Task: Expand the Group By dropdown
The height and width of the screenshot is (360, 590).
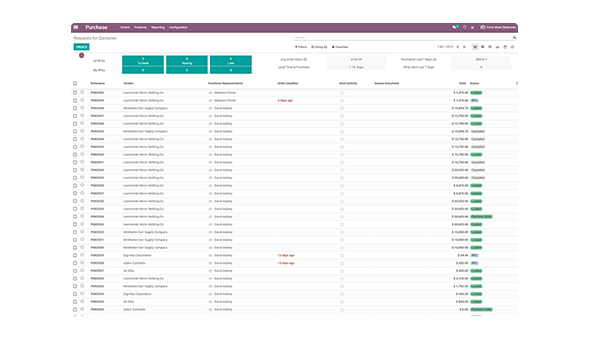Action: click(x=319, y=47)
